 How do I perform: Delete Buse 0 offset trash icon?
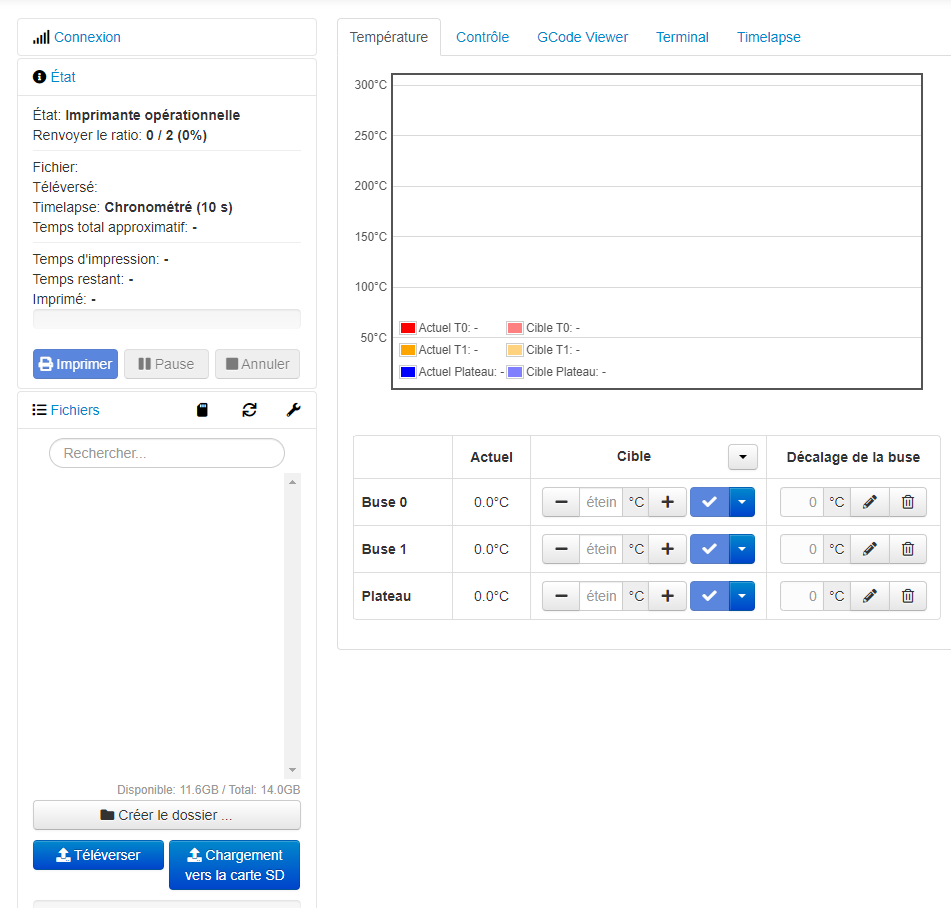pyautogui.click(x=908, y=502)
